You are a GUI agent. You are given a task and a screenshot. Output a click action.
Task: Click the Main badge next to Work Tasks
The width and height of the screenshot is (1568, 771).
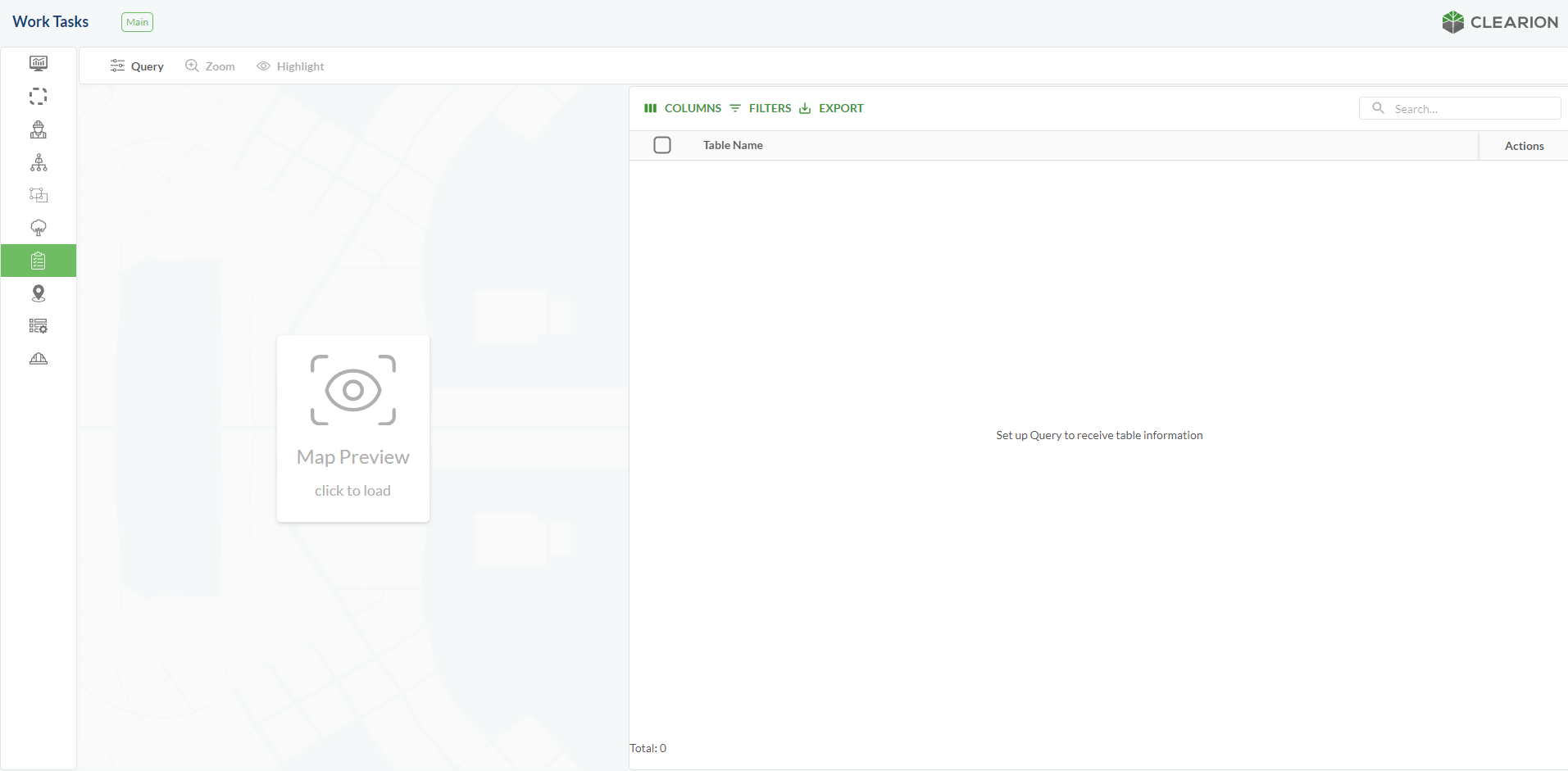[x=137, y=22]
